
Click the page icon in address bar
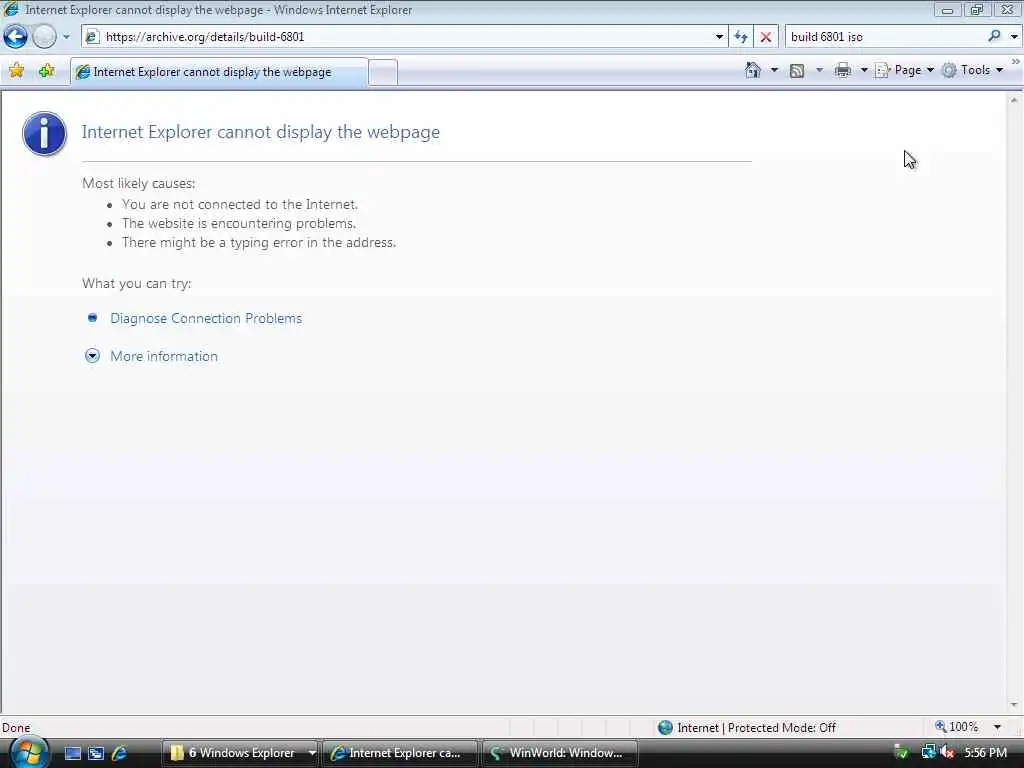(x=93, y=37)
